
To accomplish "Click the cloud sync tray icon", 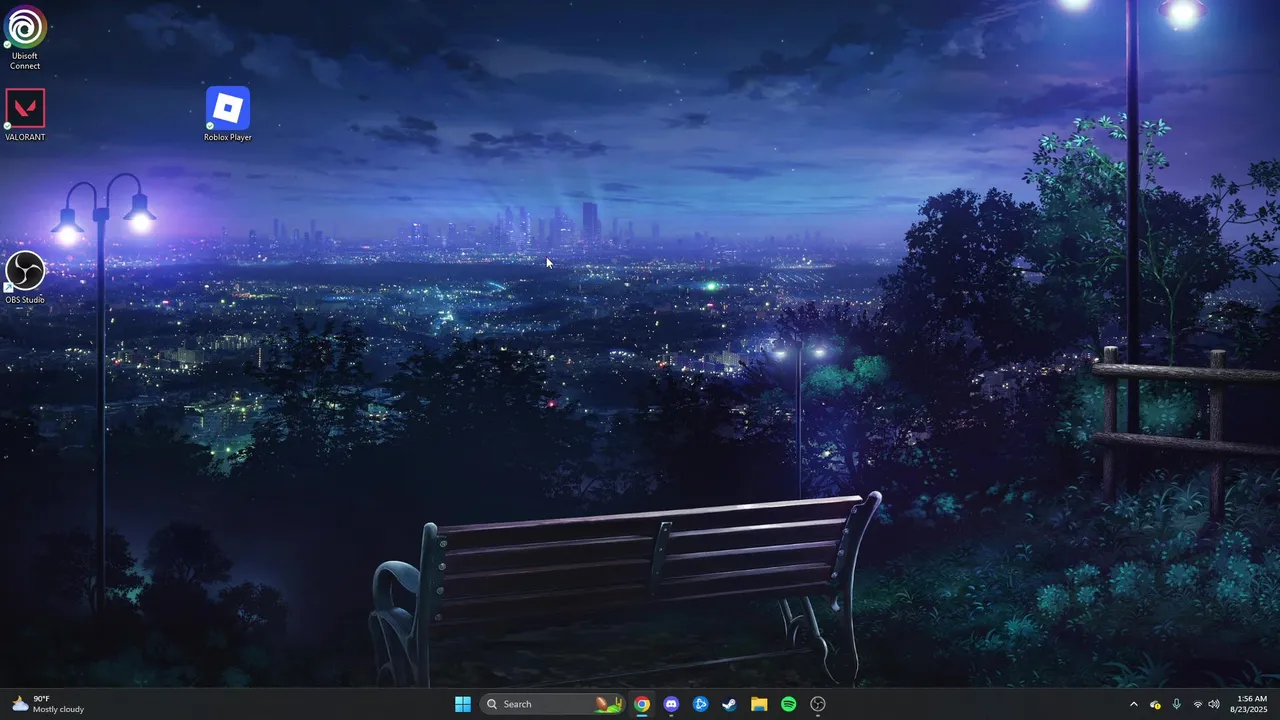I will (x=1155, y=704).
